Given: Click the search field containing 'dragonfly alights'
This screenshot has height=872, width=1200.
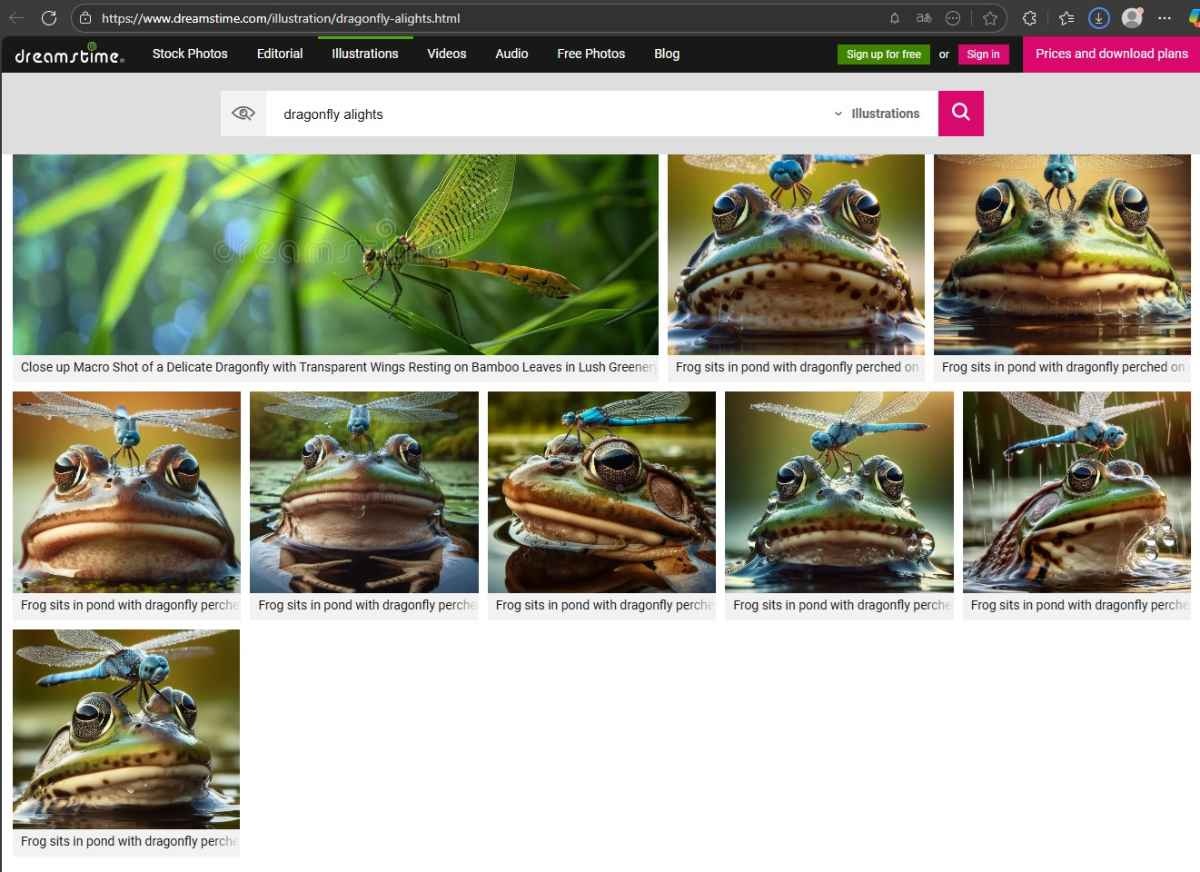Looking at the screenshot, I should click(x=550, y=114).
